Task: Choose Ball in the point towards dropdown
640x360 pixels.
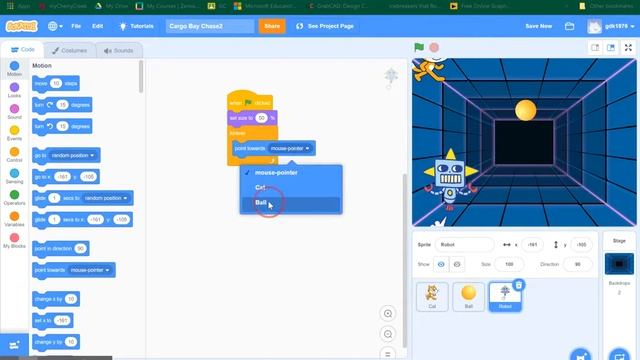Action: (x=291, y=203)
